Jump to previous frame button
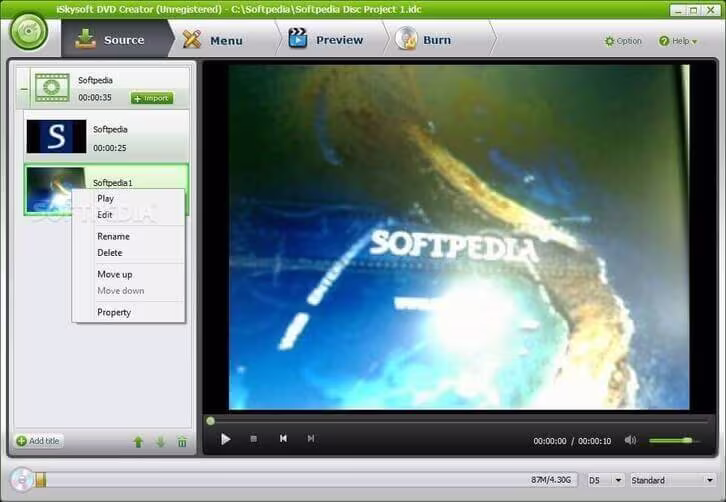726x502 pixels. coord(283,438)
